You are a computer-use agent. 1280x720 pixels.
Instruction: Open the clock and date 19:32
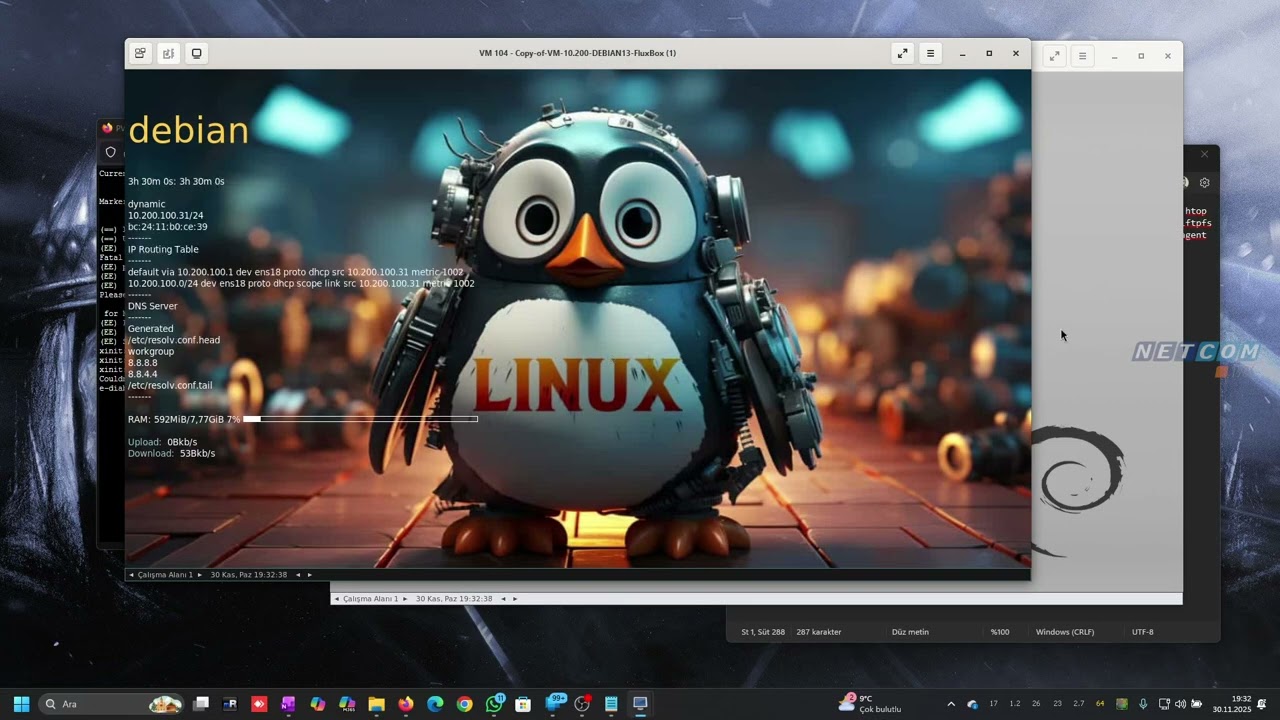1232,704
